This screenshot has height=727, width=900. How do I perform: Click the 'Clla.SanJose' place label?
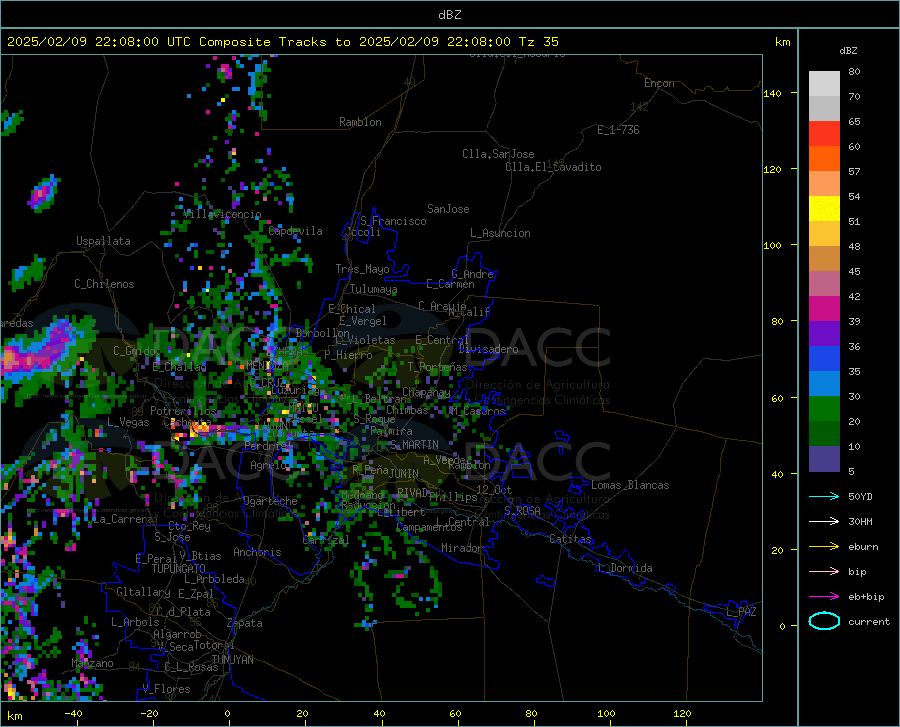click(498, 154)
